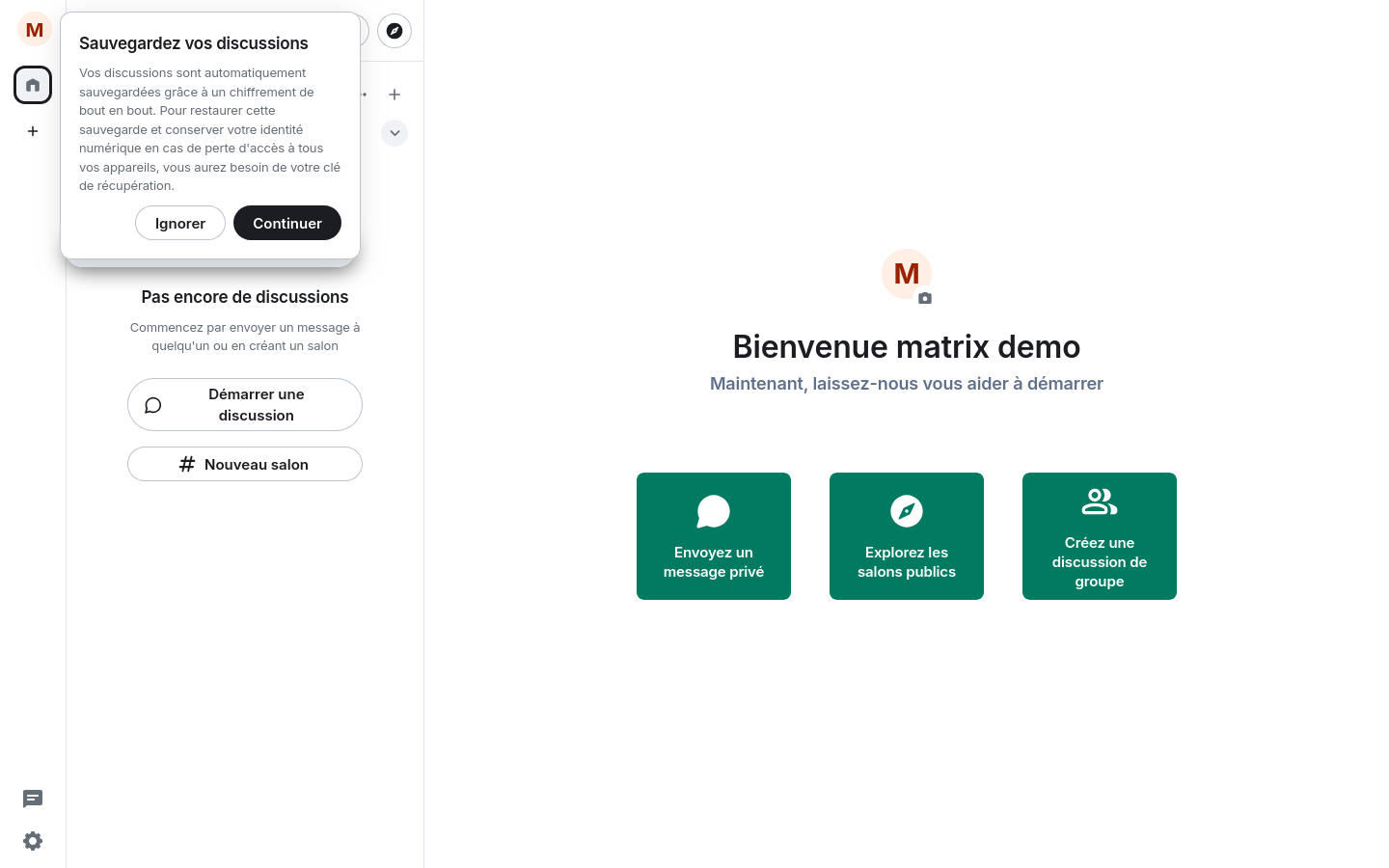Viewport: 1389px width, 868px height.
Task: Click the Pas encore de discussions heading
Action: [245, 297]
